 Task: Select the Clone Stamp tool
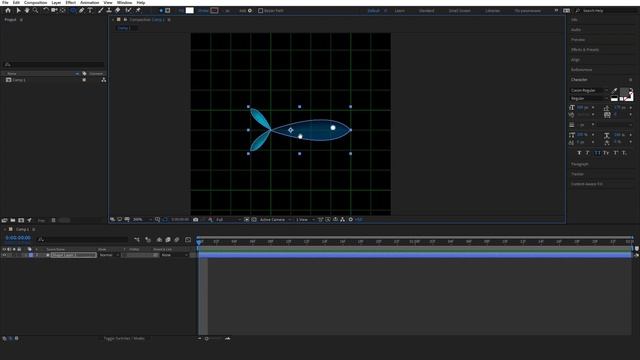point(109,10)
